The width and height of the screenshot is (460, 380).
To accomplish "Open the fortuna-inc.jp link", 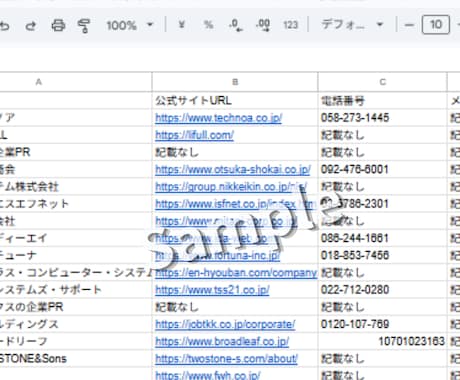I will coord(218,256).
